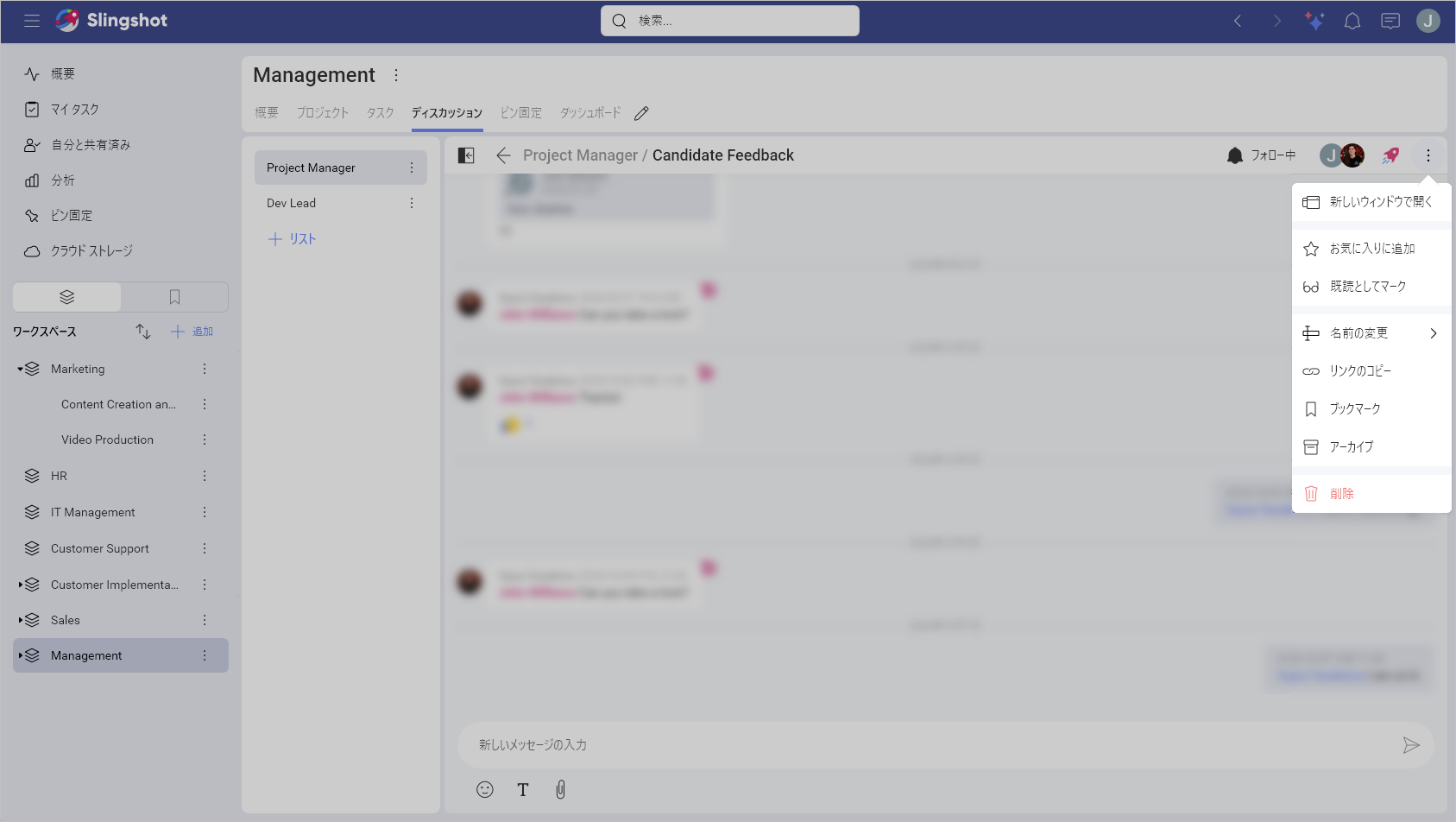The image size is (1456, 822).
Task: Attach a file with the paperclip icon
Action: pos(561,789)
